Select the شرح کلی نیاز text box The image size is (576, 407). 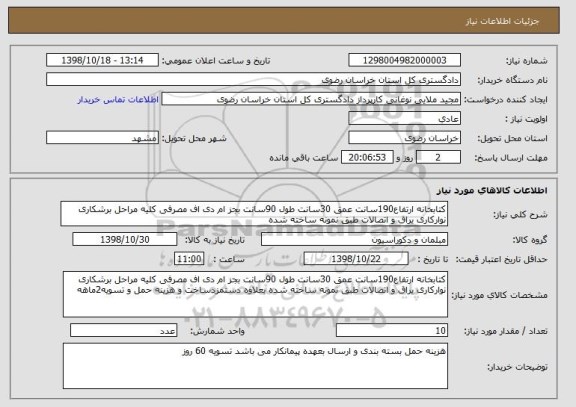[254, 214]
